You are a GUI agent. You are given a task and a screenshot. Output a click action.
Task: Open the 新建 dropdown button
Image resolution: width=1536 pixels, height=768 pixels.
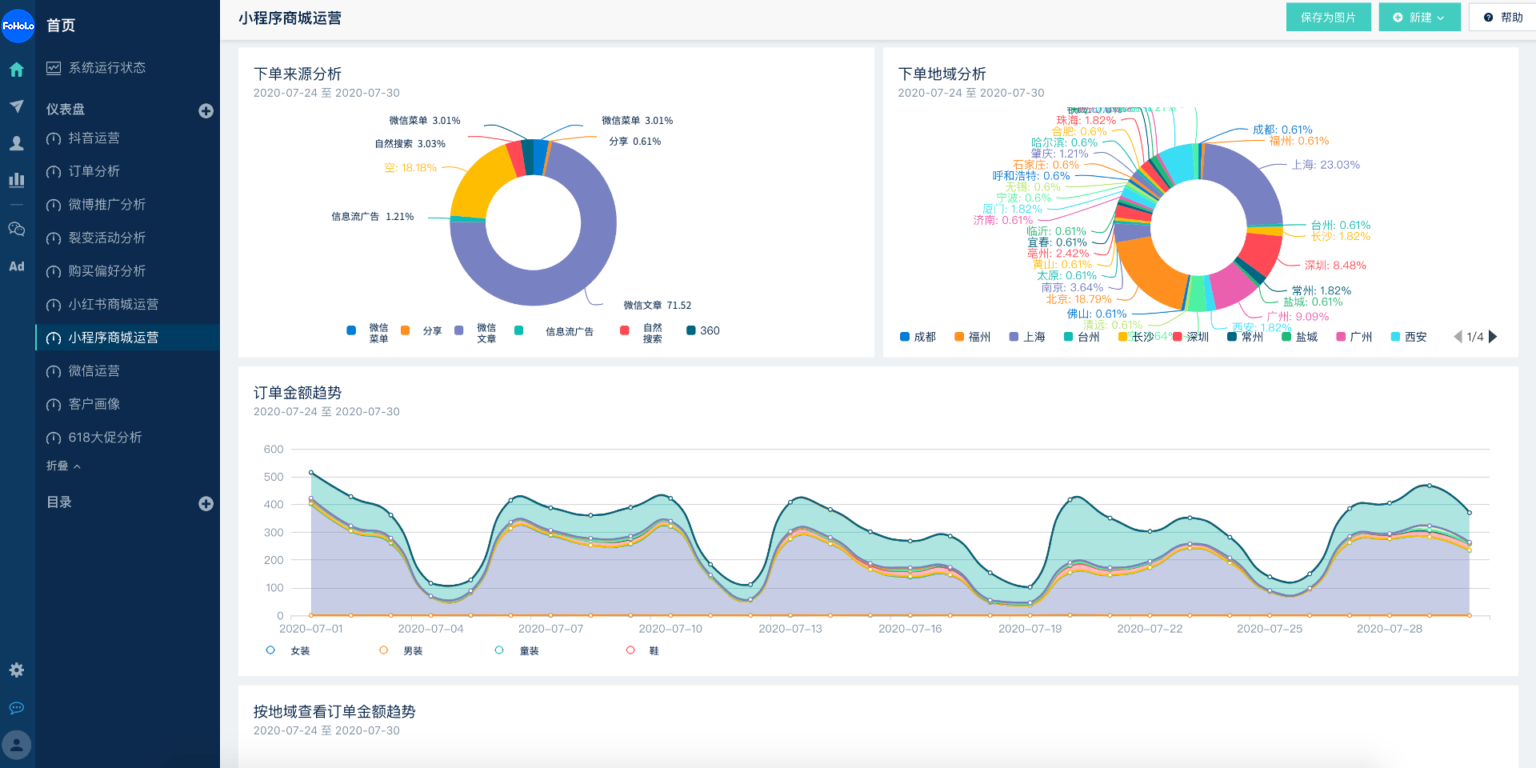pos(1419,17)
